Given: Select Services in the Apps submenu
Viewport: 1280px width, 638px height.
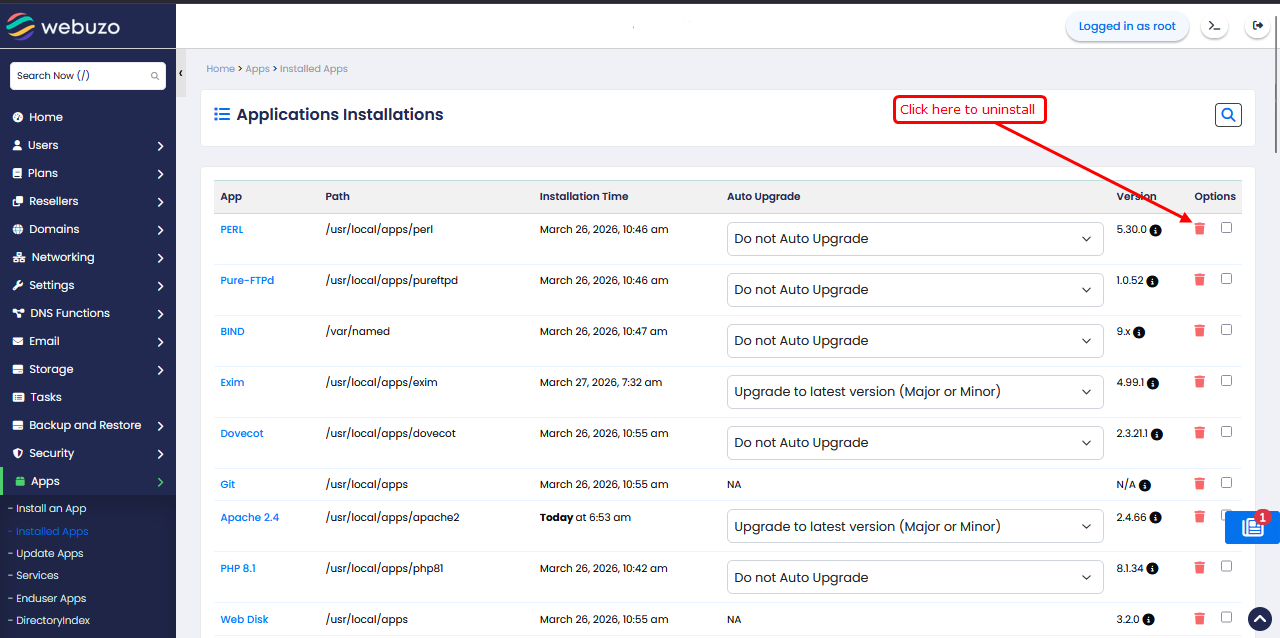Looking at the screenshot, I should [x=37, y=575].
